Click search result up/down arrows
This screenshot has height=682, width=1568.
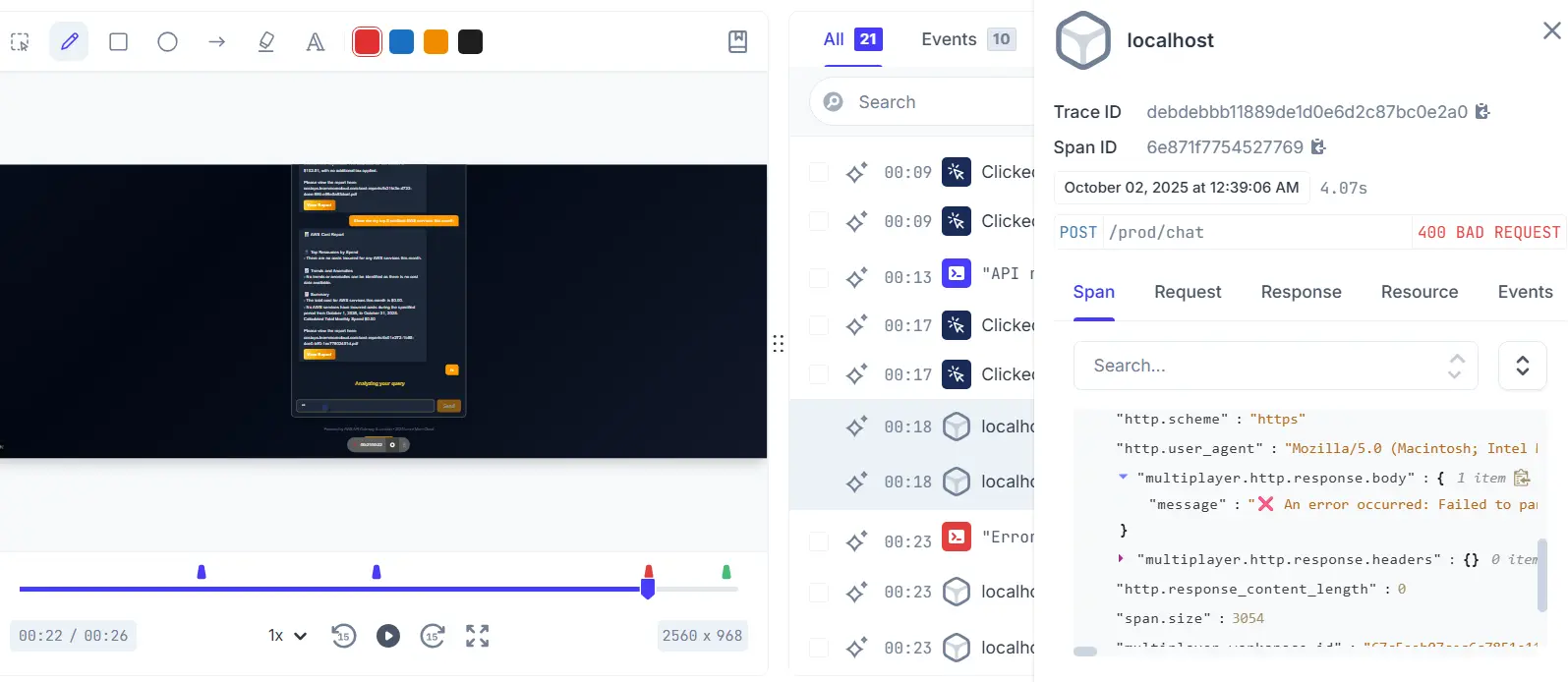point(1456,366)
